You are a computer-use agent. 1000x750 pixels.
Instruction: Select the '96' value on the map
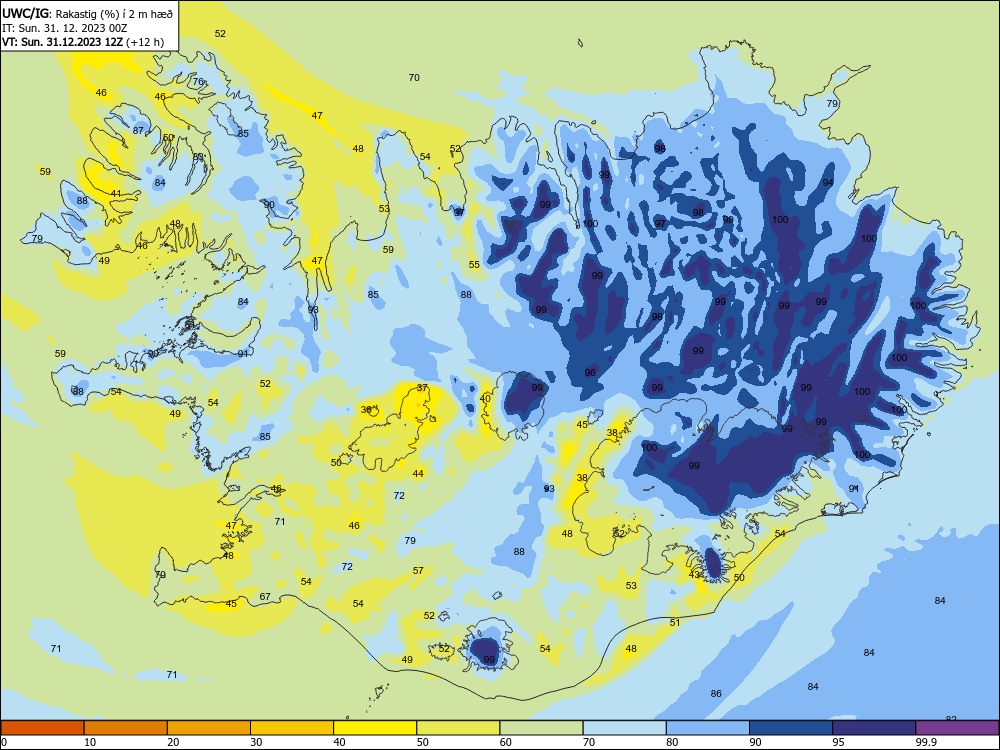tap(590, 373)
